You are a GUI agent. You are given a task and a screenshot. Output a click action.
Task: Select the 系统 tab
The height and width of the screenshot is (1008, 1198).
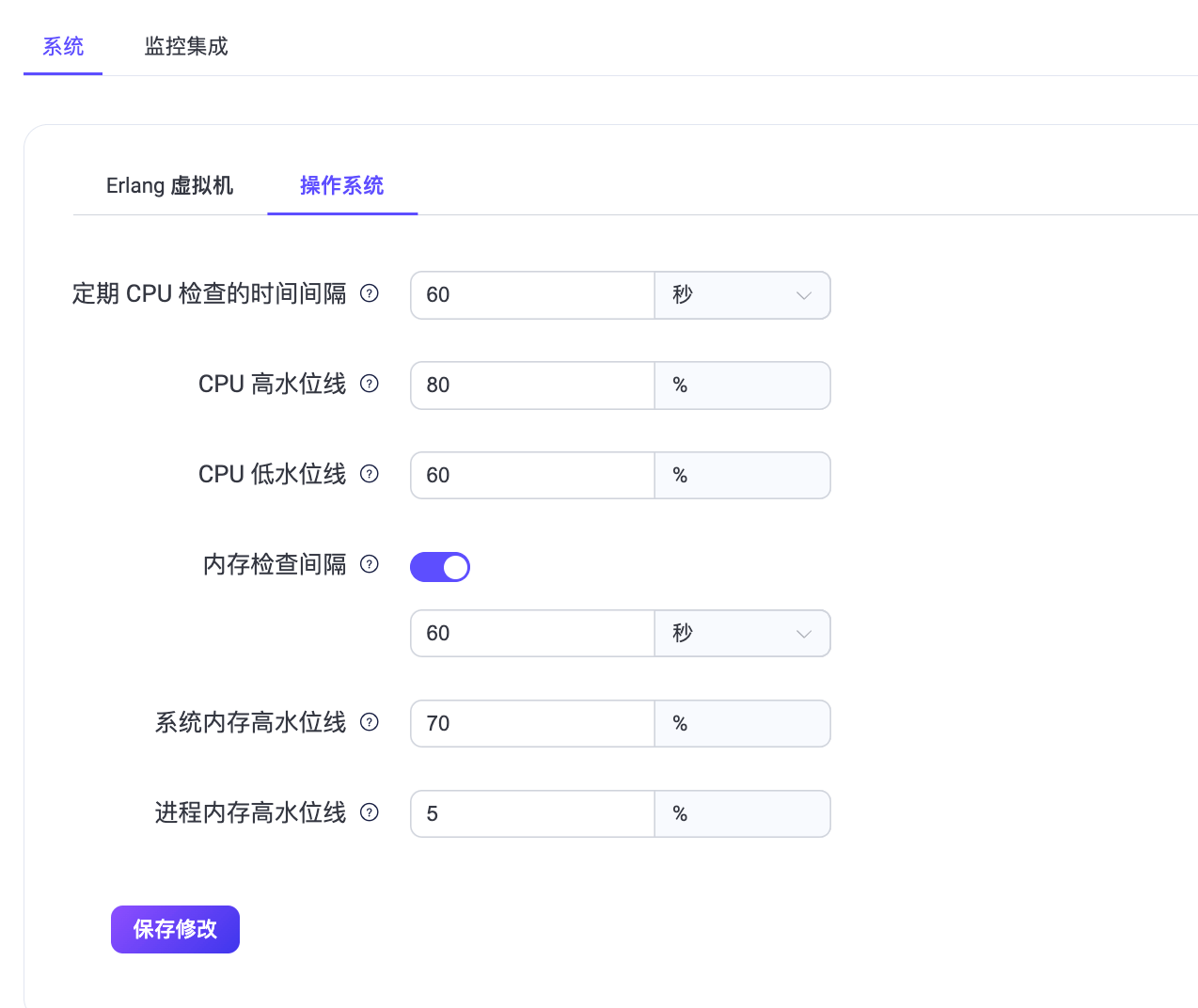click(x=63, y=46)
